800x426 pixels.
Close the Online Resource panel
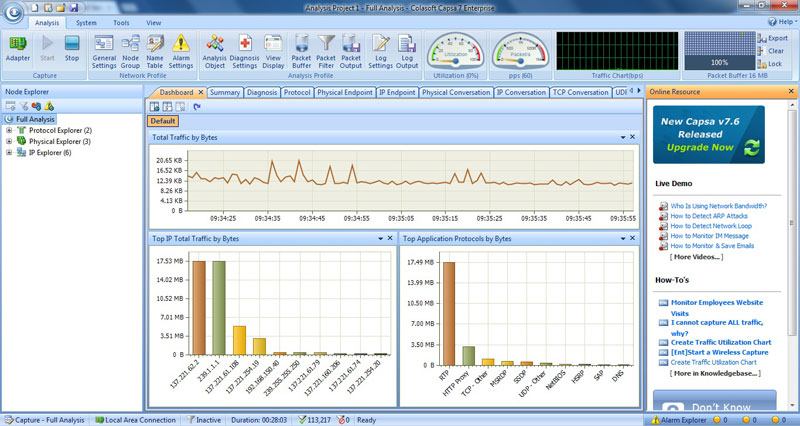[x=791, y=91]
